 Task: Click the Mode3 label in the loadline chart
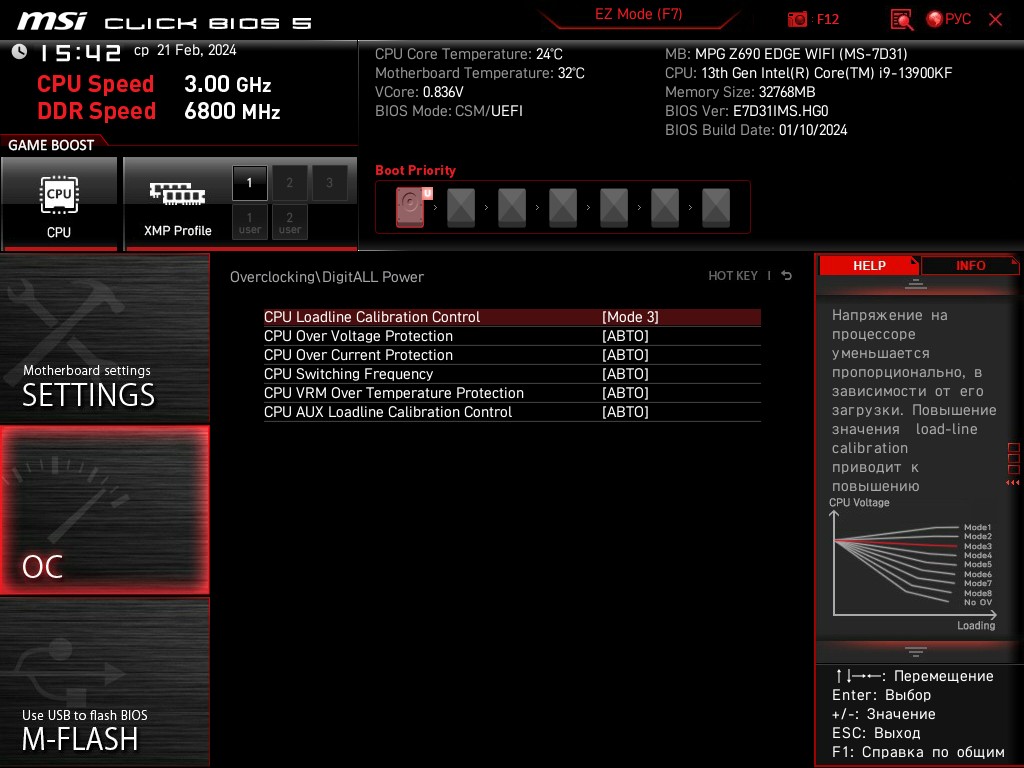point(978,546)
